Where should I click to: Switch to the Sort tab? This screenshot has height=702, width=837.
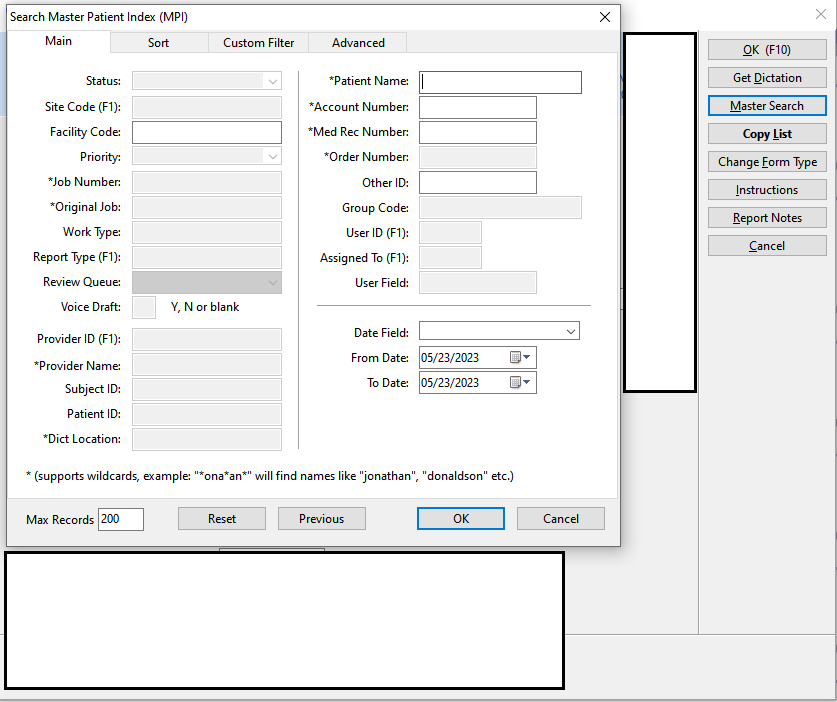coord(159,43)
